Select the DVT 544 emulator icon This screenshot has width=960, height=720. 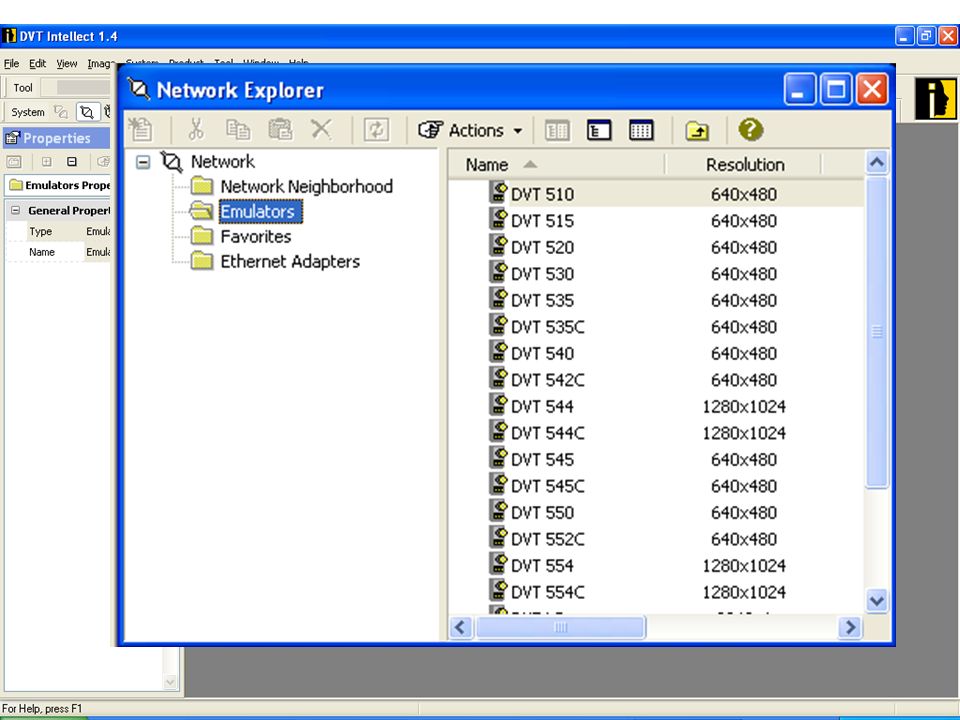coord(499,405)
